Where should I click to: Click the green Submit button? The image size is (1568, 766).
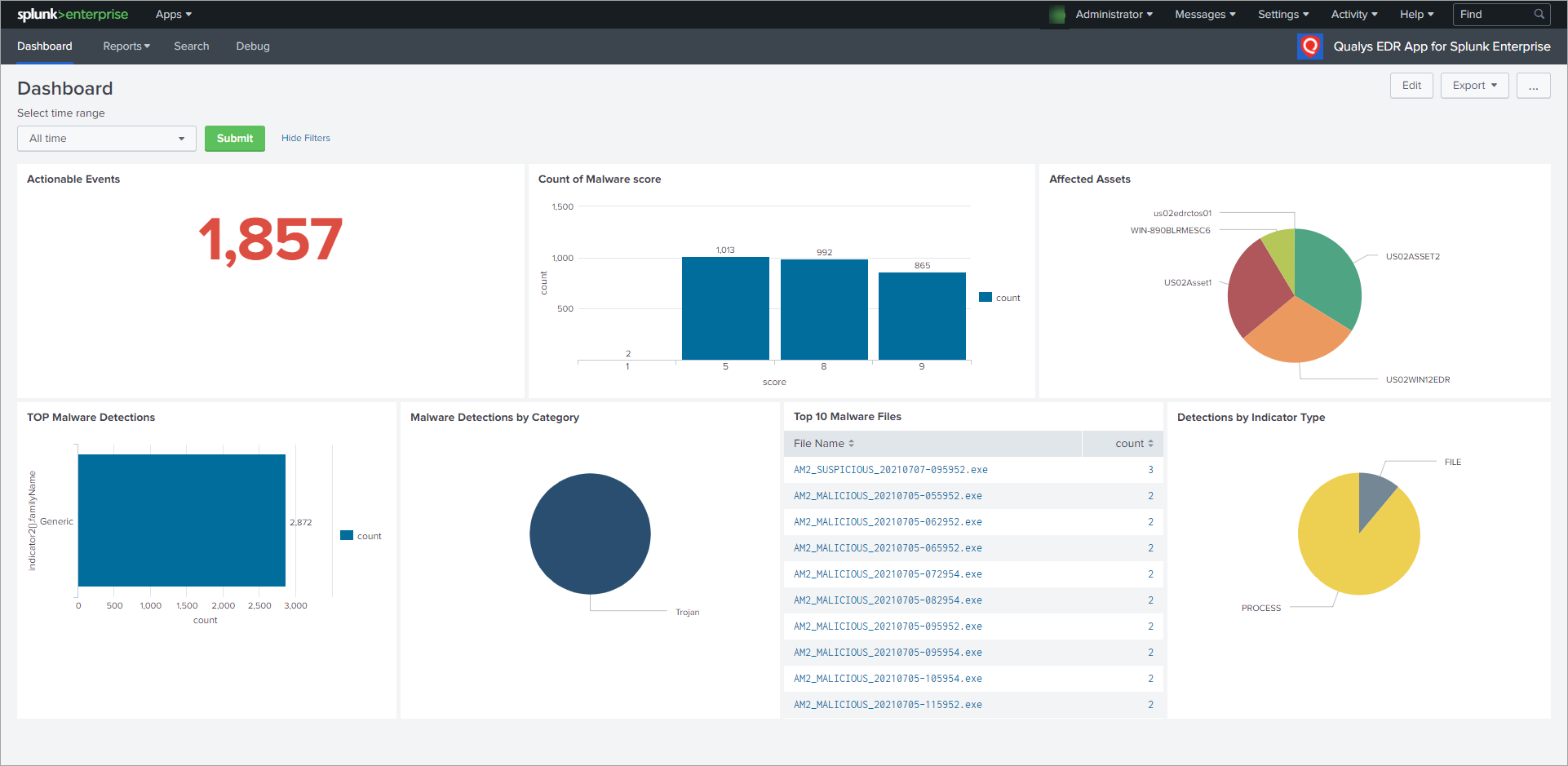234,138
